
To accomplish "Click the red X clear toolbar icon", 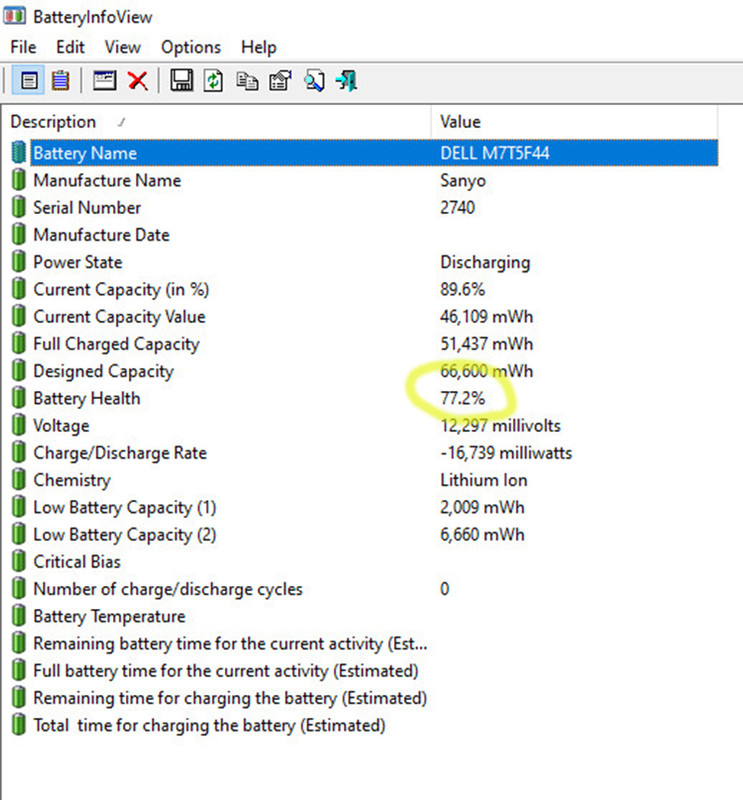I will click(137, 81).
